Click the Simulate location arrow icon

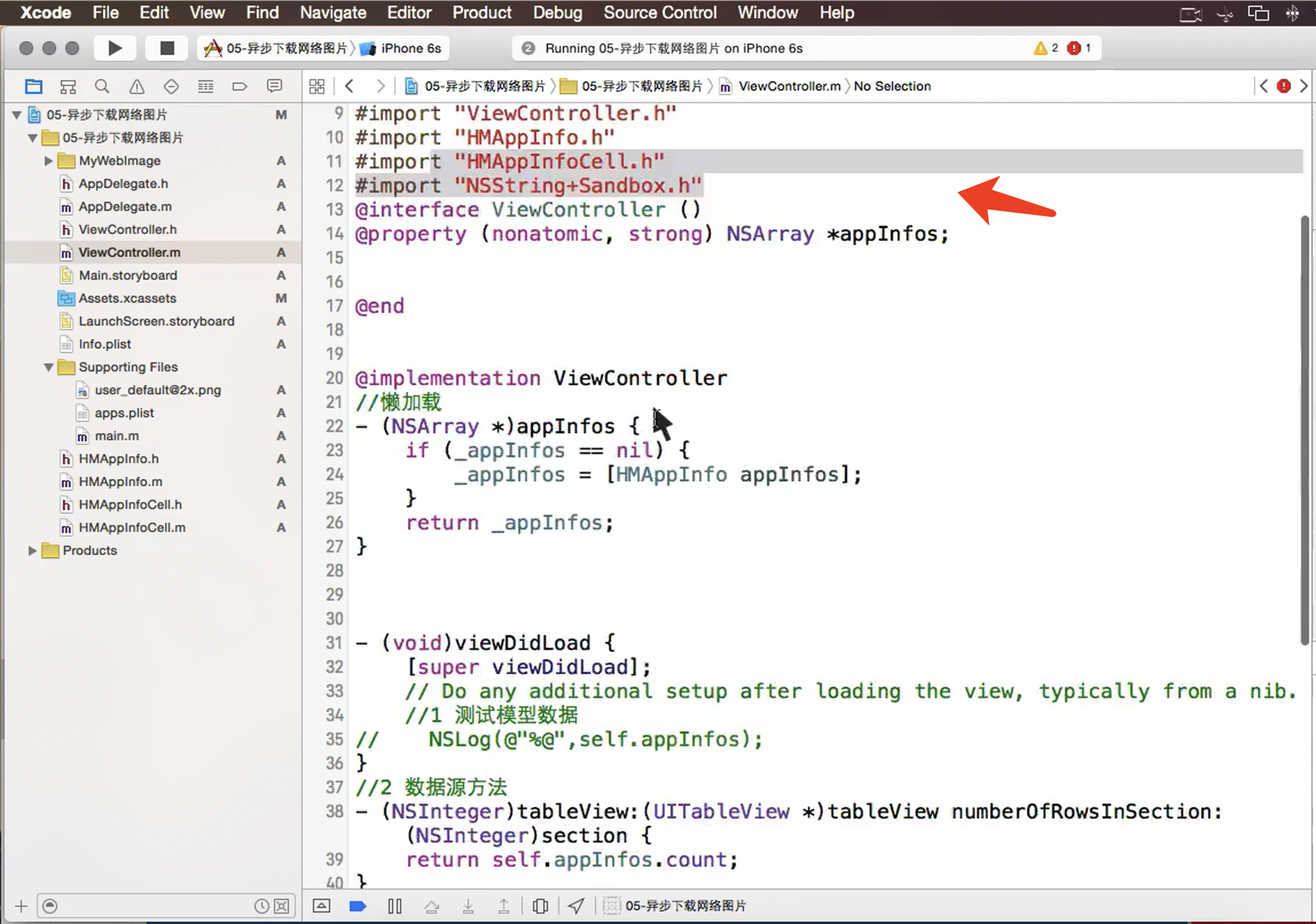click(x=576, y=906)
